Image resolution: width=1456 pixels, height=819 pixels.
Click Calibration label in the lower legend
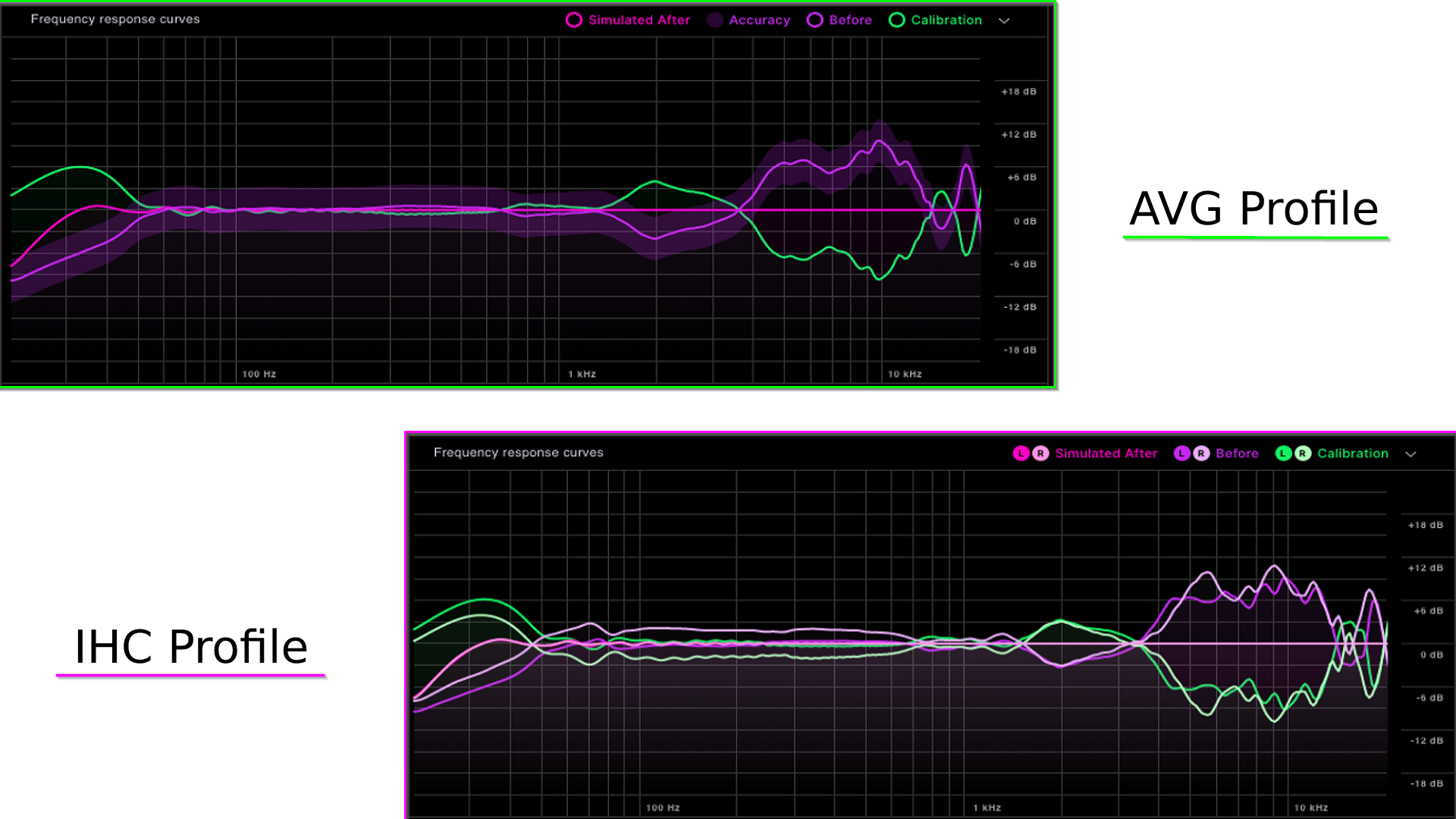tap(1352, 453)
